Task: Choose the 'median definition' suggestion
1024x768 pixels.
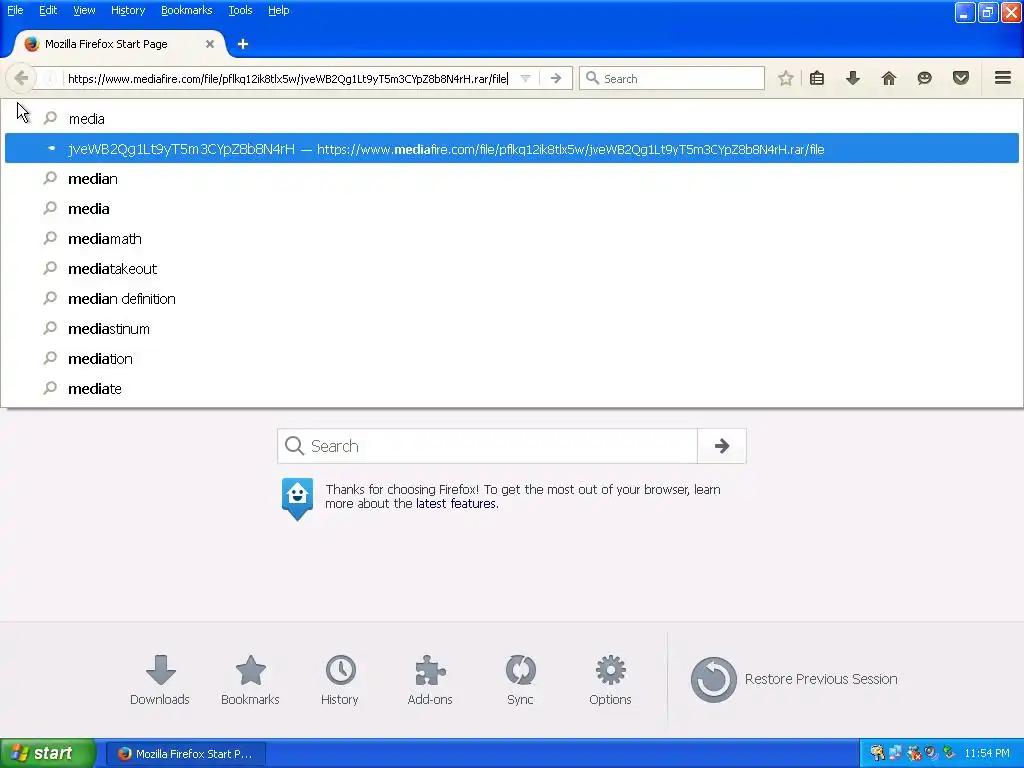Action: point(511,298)
